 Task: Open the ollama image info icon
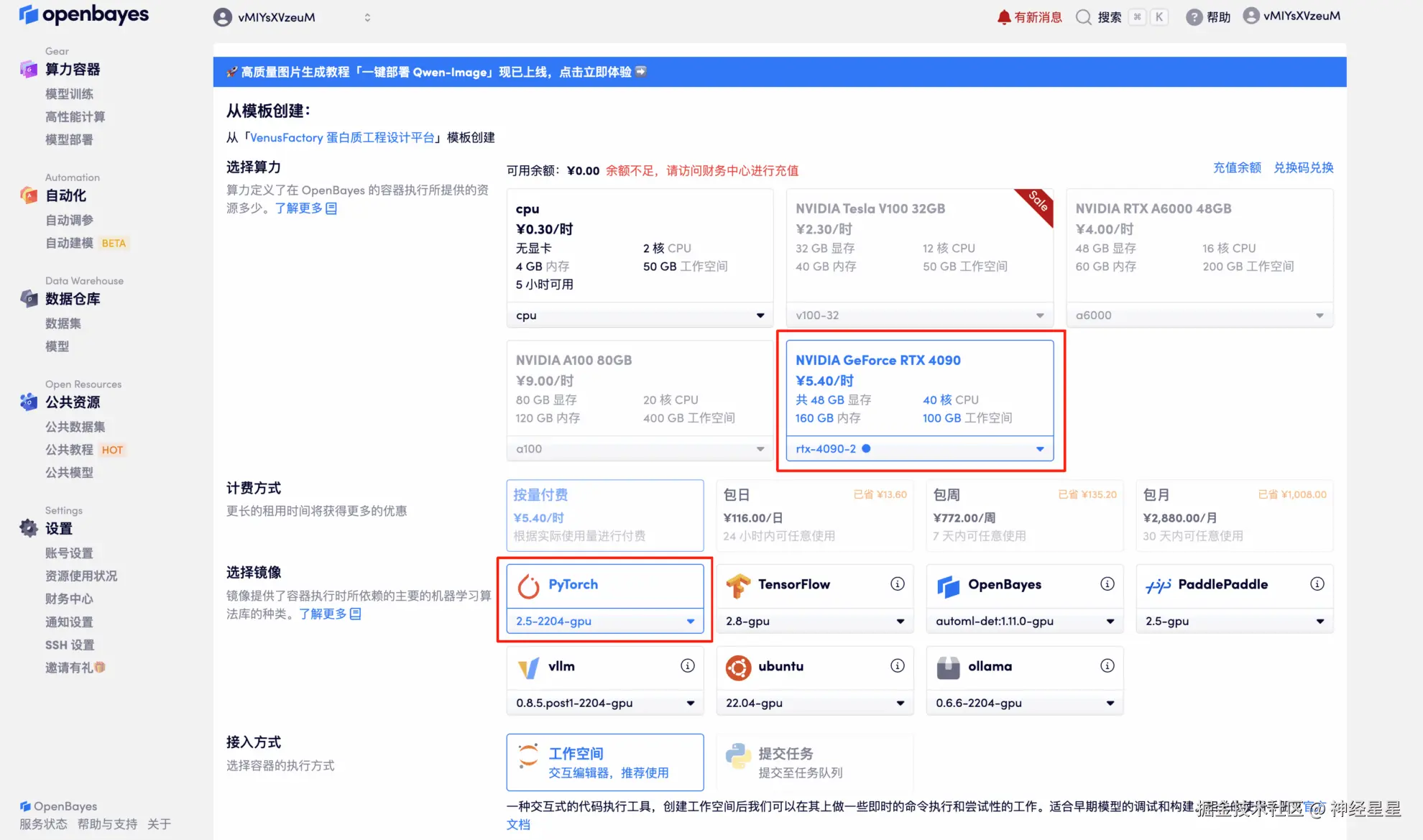(1107, 666)
